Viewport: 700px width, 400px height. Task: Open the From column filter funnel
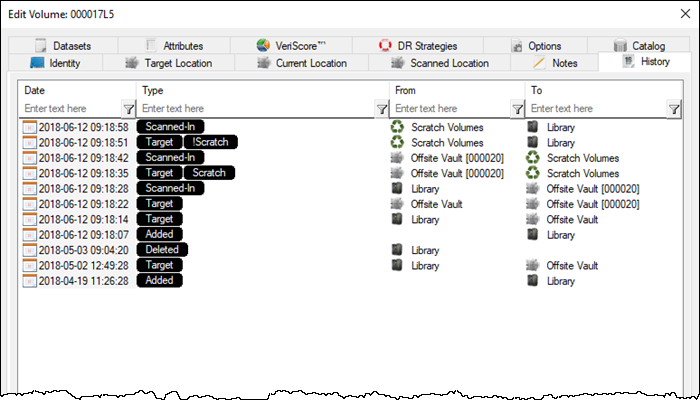[517, 108]
